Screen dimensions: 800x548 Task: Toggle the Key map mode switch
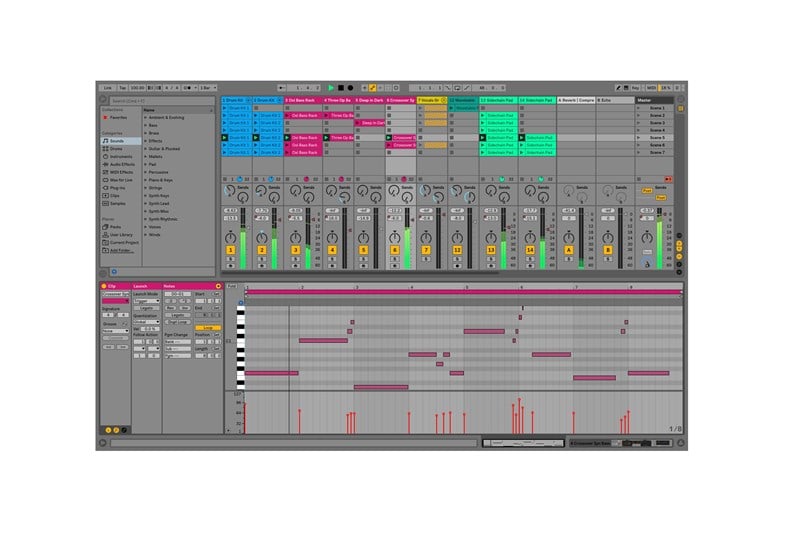coord(635,88)
